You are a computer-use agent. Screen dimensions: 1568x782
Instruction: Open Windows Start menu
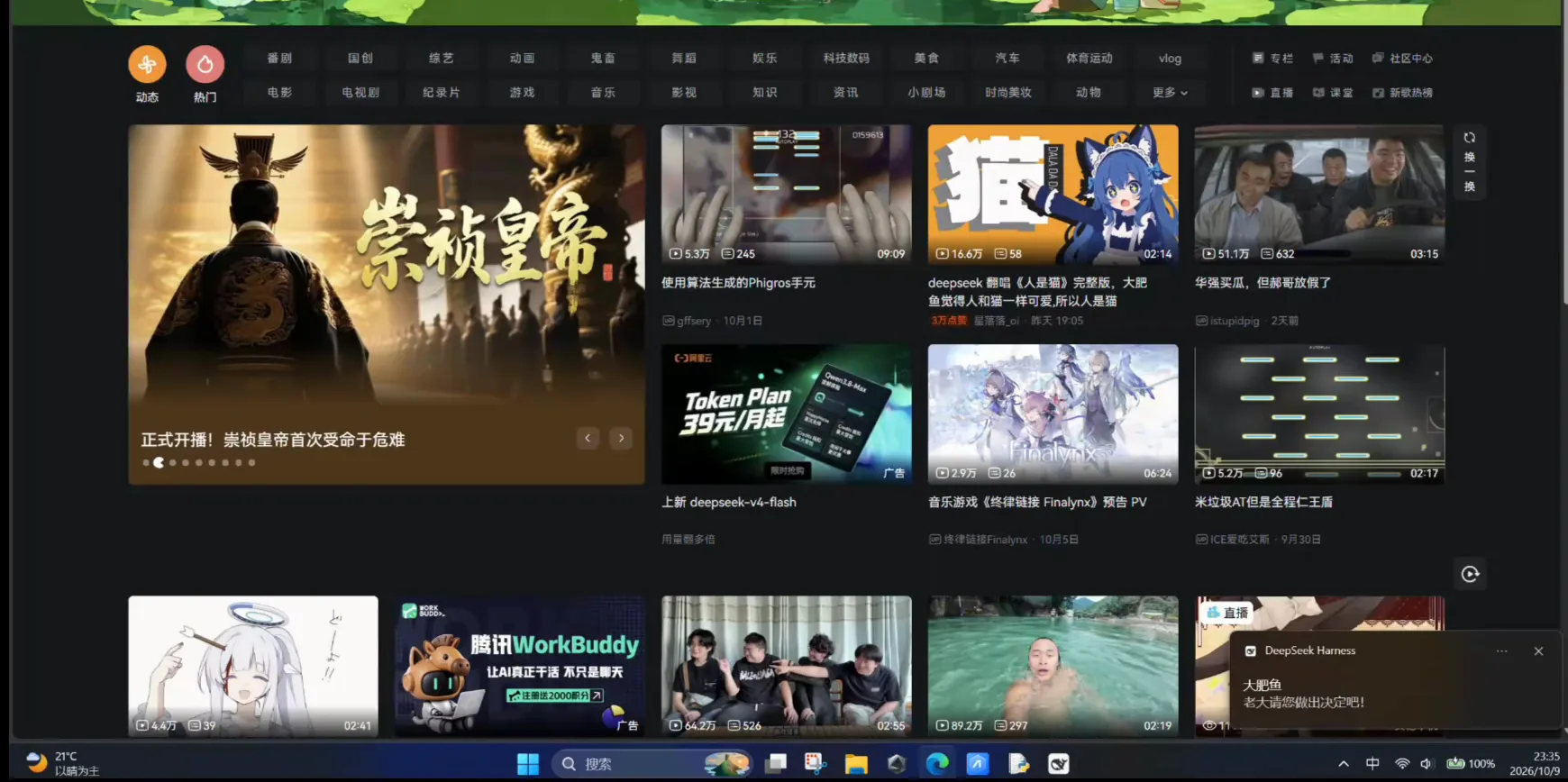pyautogui.click(x=528, y=764)
